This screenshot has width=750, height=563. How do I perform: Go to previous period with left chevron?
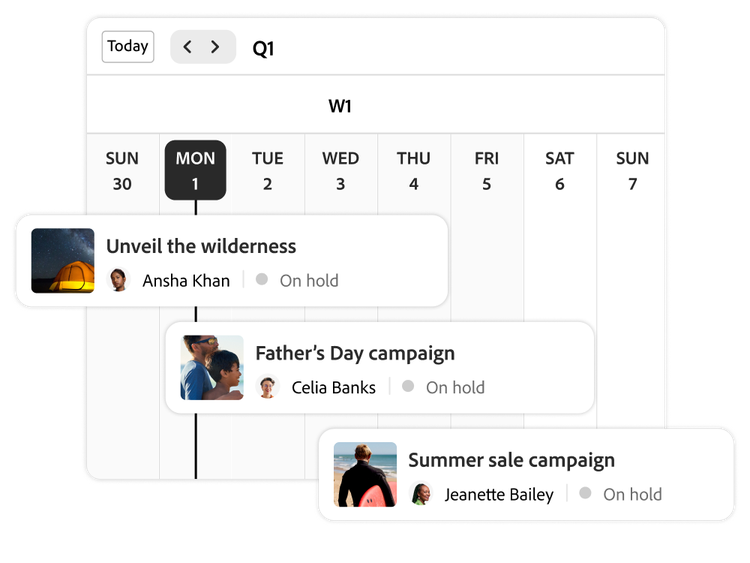coord(188,47)
